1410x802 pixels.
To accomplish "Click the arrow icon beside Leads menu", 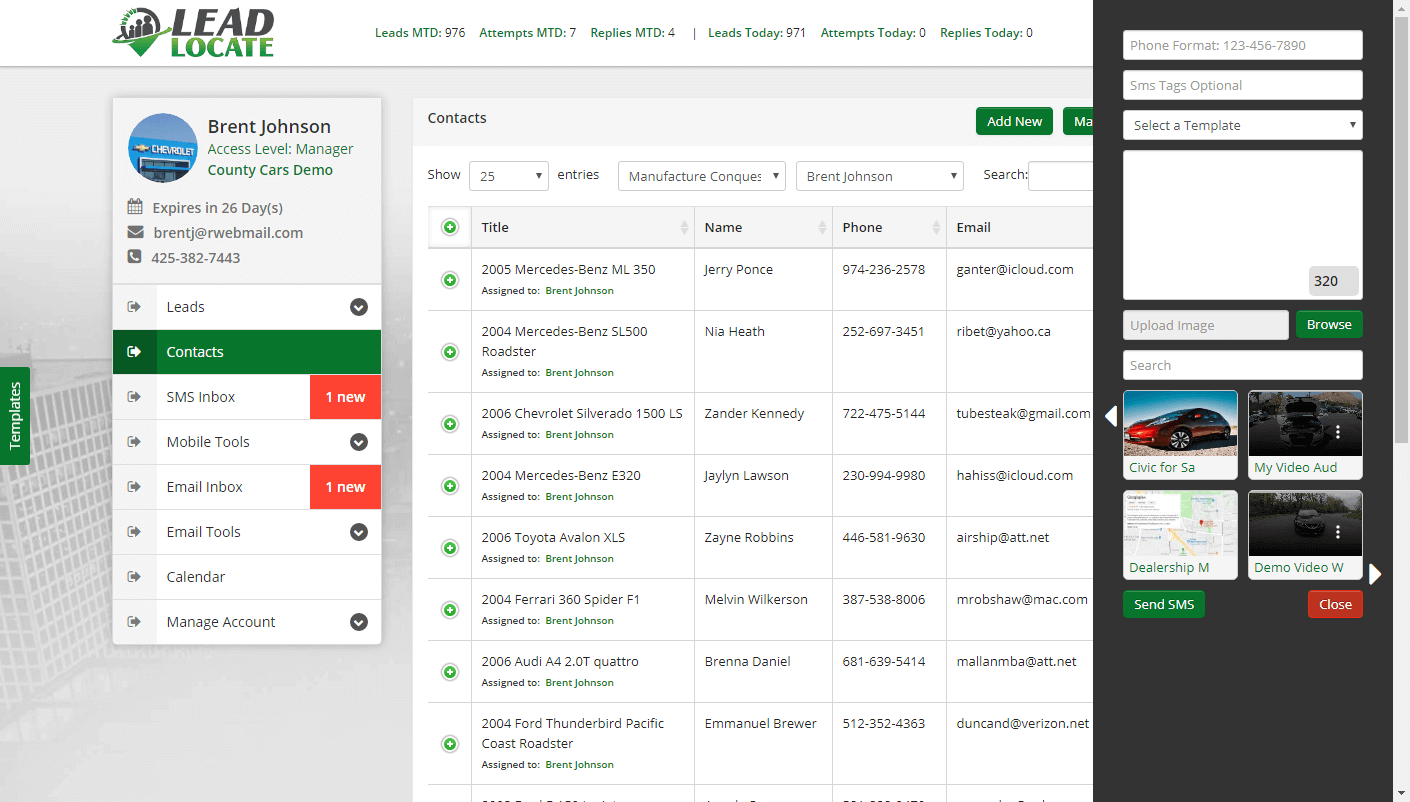I will tap(134, 307).
